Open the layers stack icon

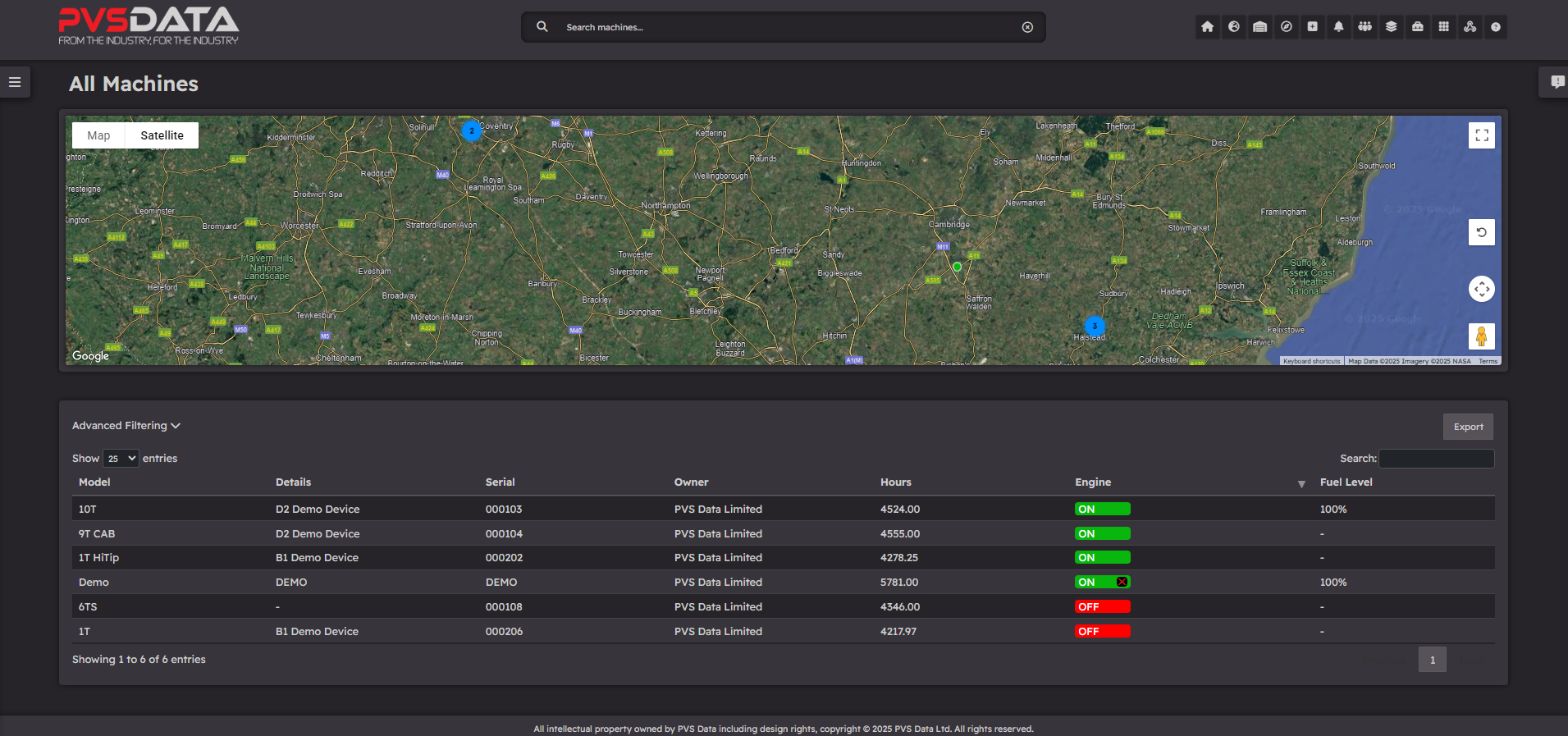(1391, 27)
